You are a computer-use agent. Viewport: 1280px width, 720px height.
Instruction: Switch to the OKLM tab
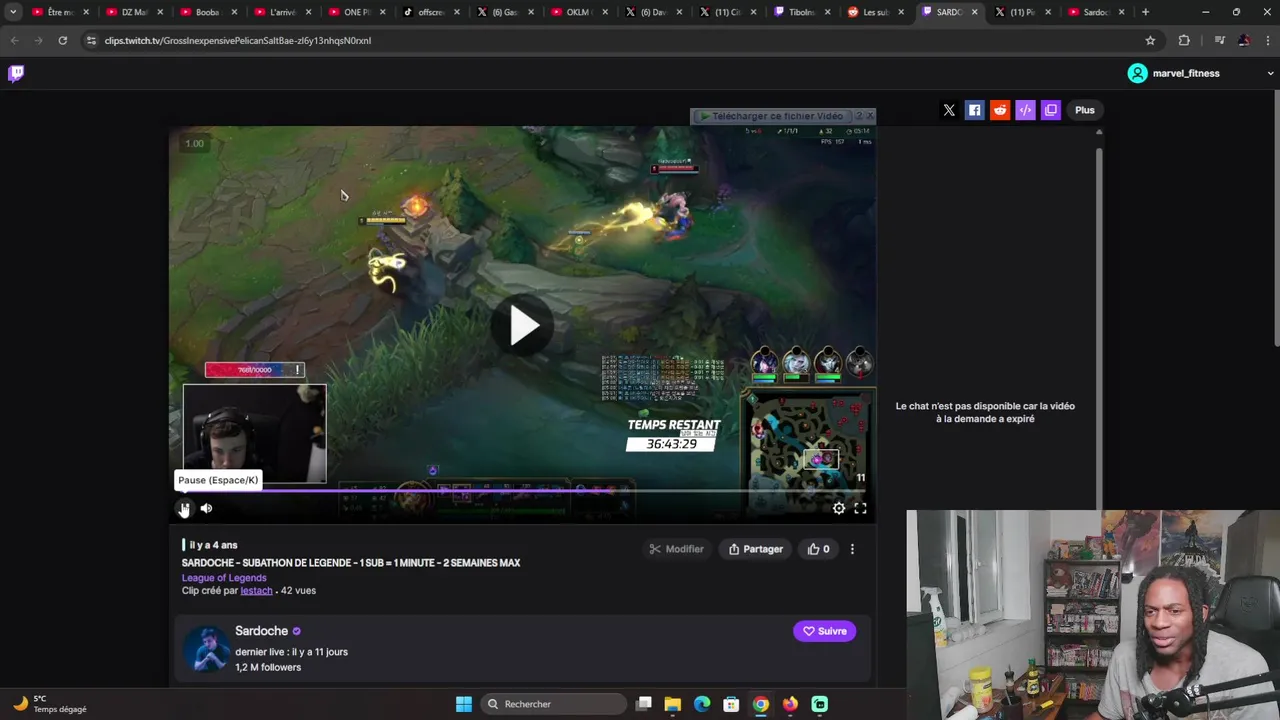(x=578, y=12)
